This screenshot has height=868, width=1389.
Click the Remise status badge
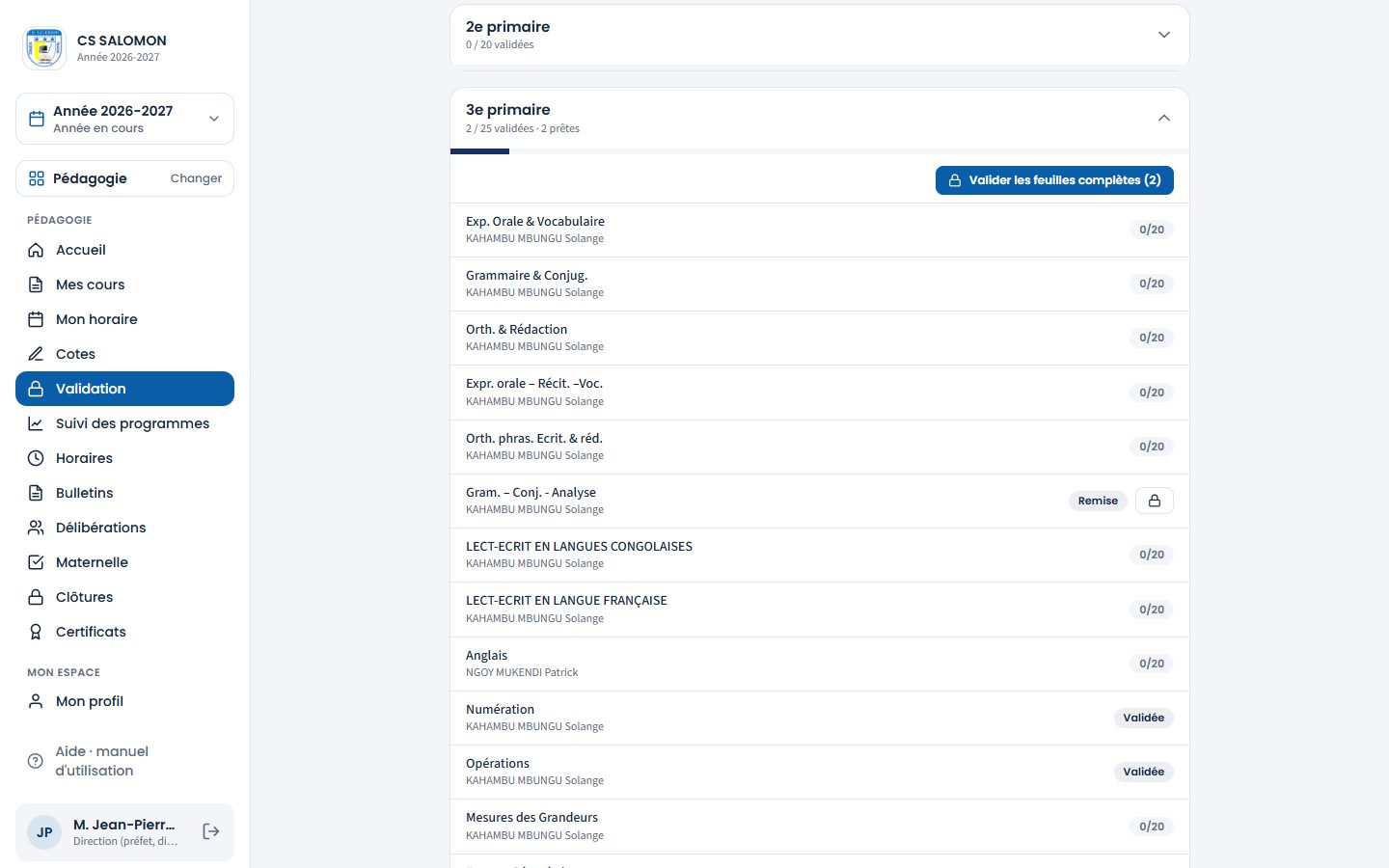[x=1098, y=501]
